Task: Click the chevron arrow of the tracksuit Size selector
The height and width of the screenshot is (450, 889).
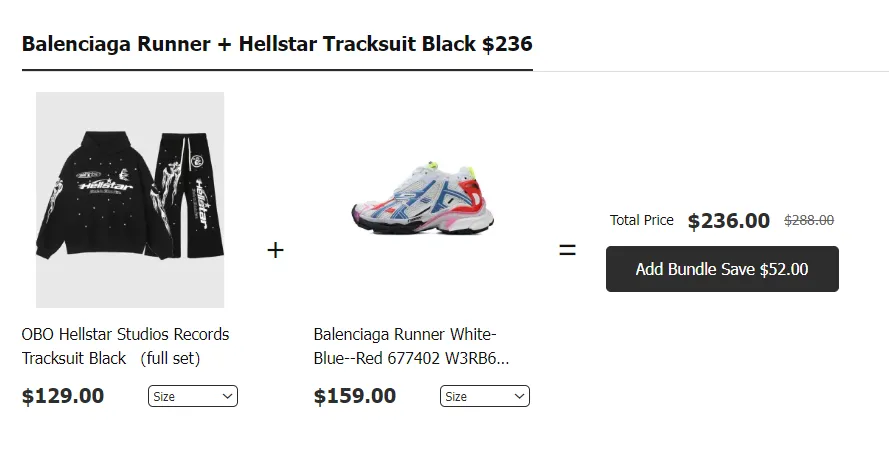Action: tap(228, 397)
